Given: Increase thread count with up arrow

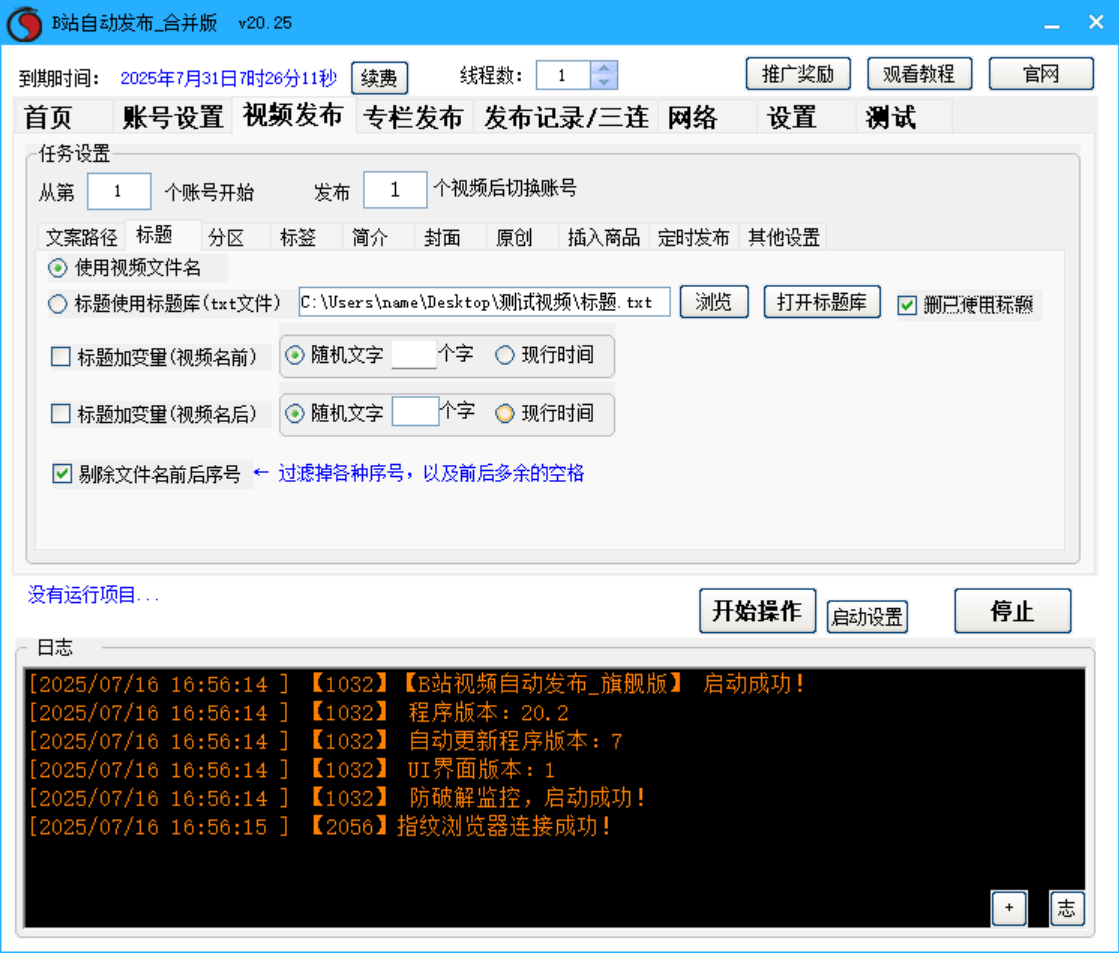Looking at the screenshot, I should point(604,68).
